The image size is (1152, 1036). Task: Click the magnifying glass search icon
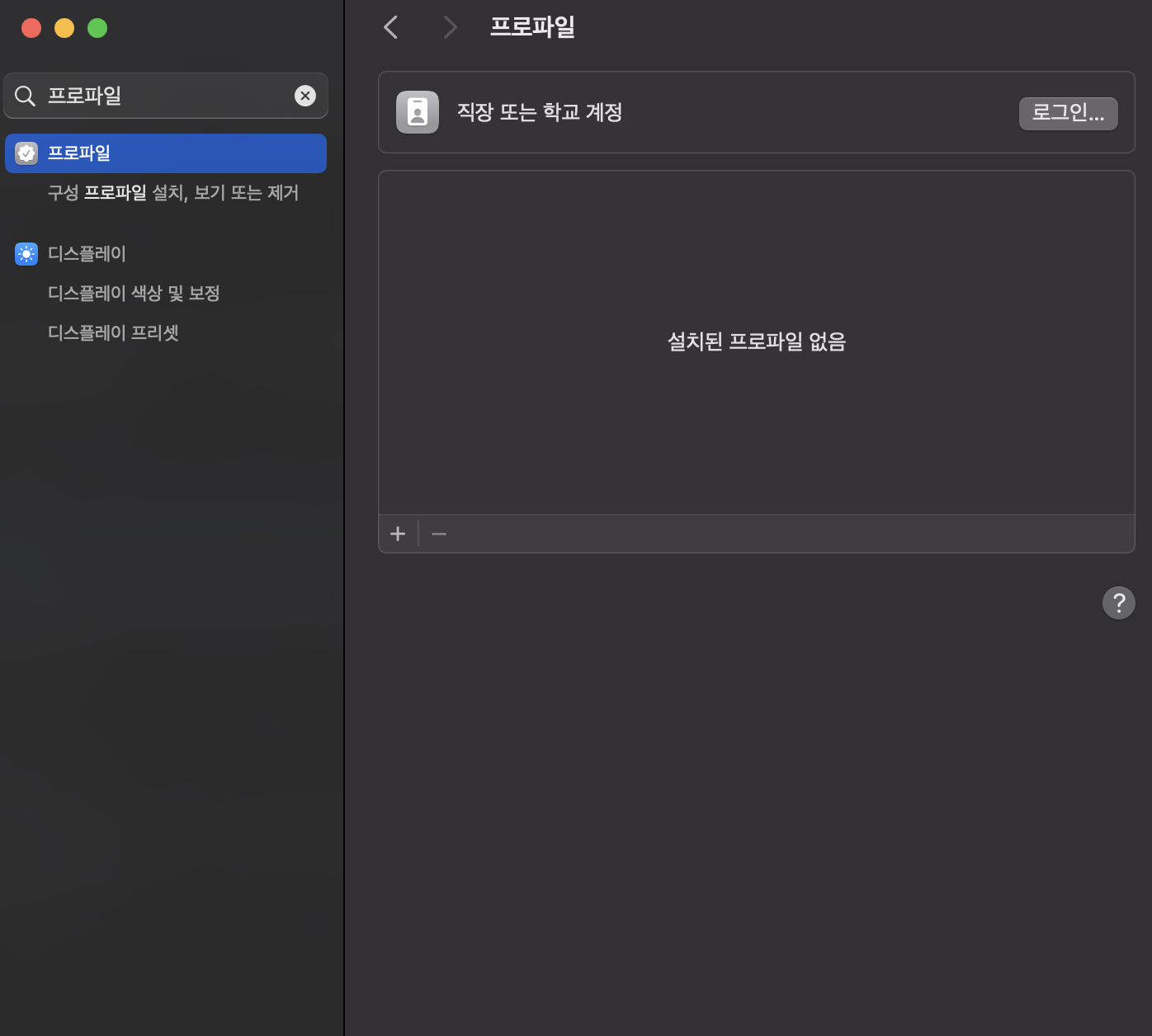tap(26, 96)
